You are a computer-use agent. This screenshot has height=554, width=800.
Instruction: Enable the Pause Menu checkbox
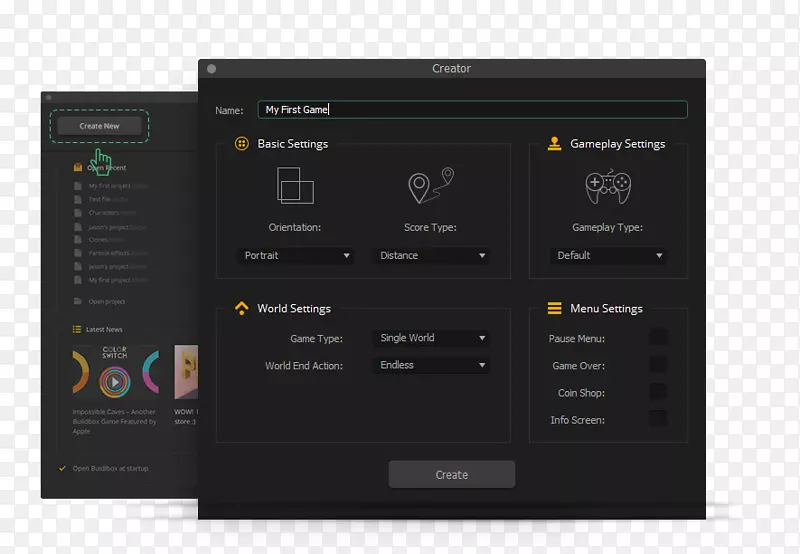coord(658,337)
